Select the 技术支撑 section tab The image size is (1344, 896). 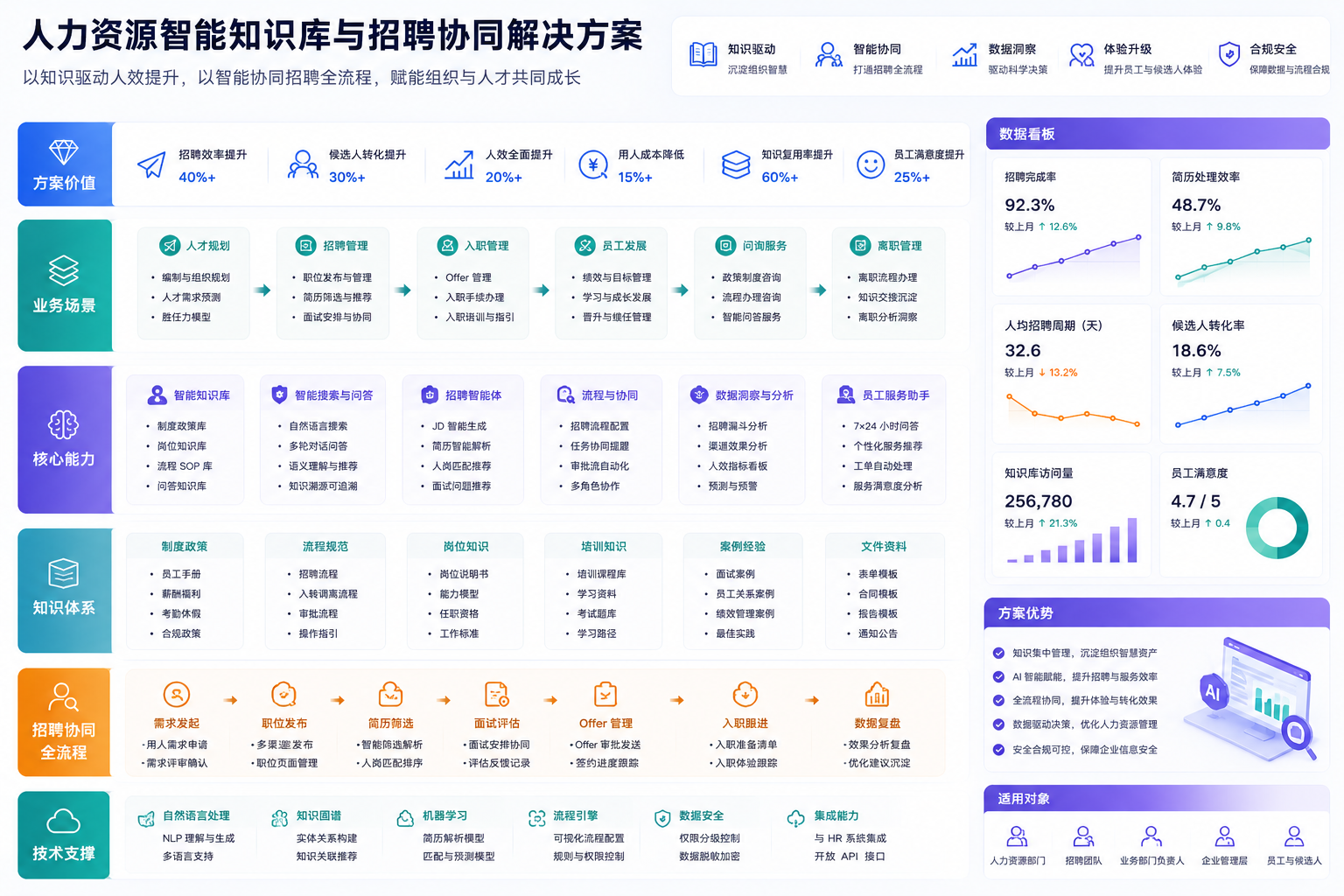click(x=64, y=836)
